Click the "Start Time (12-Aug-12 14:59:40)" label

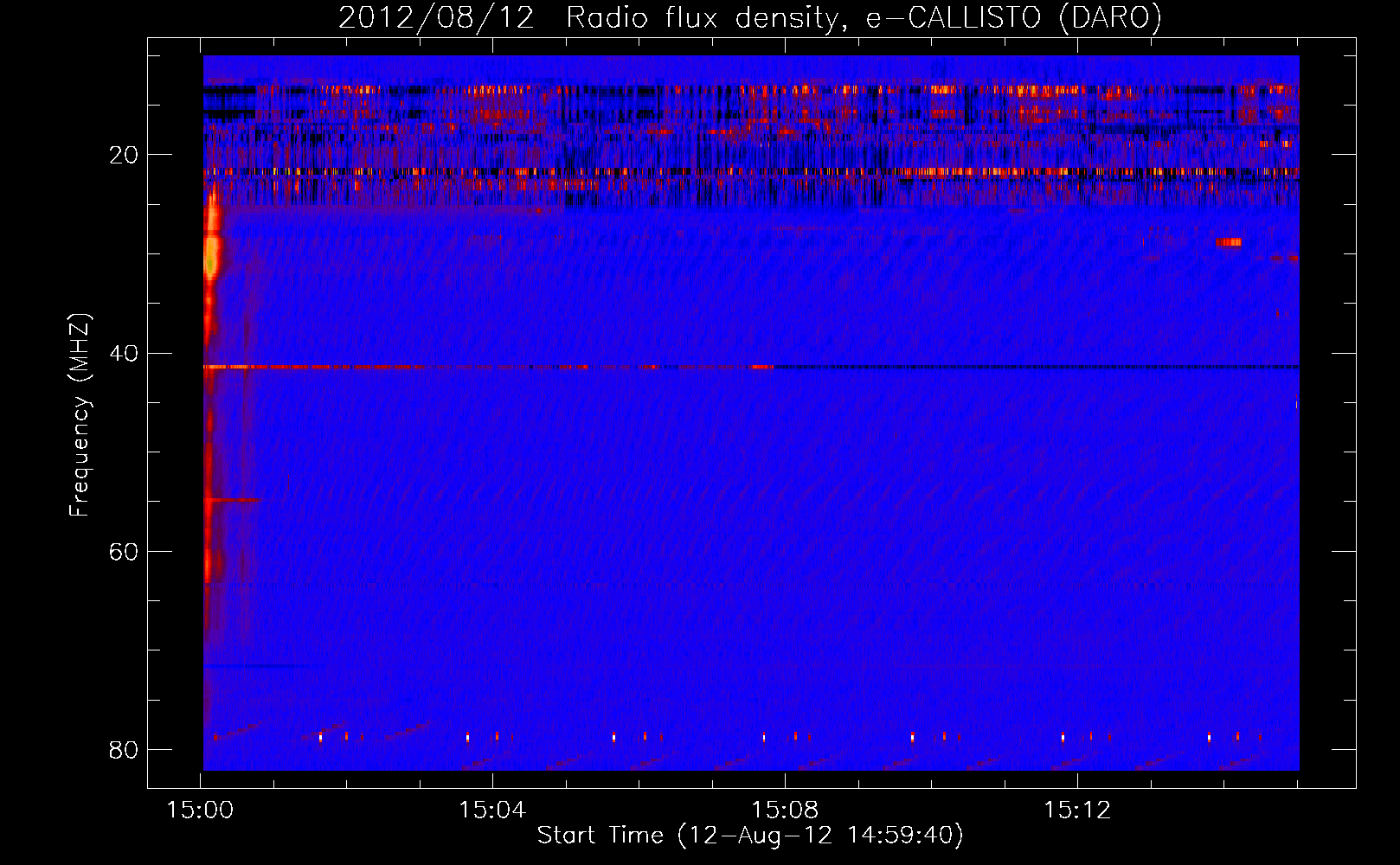click(x=750, y=836)
